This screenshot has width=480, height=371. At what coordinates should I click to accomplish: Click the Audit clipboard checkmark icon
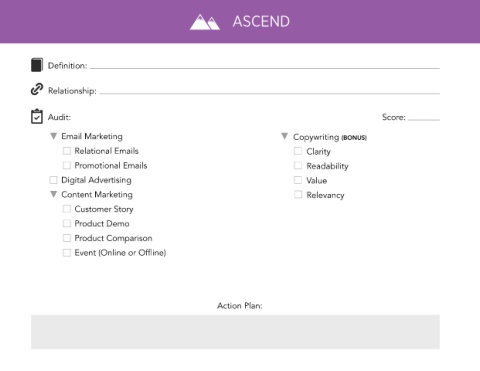pos(37,116)
